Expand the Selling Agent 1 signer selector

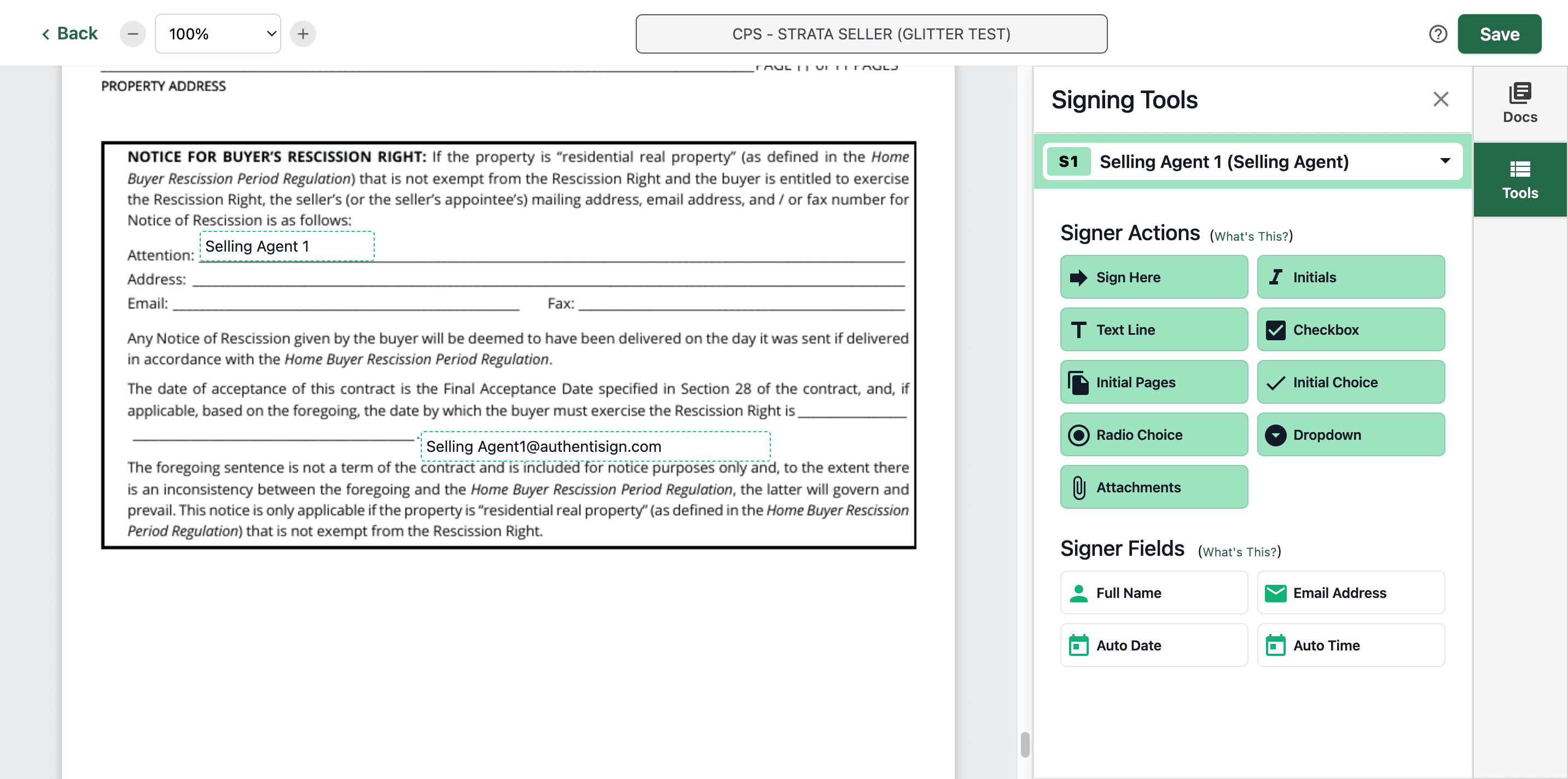pyautogui.click(x=1253, y=161)
